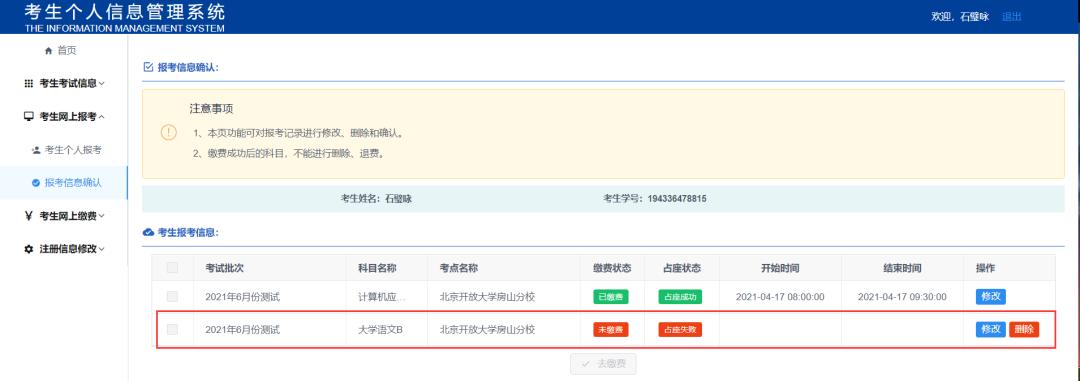Click the cloud icon before 考生报考信息
Viewport: 1080px width, 381px height.
pyautogui.click(x=147, y=233)
